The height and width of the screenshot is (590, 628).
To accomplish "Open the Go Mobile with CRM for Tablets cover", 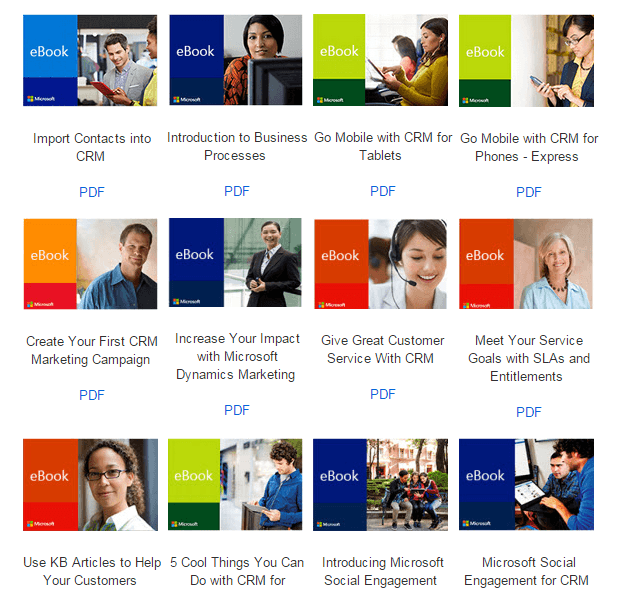I will point(380,60).
